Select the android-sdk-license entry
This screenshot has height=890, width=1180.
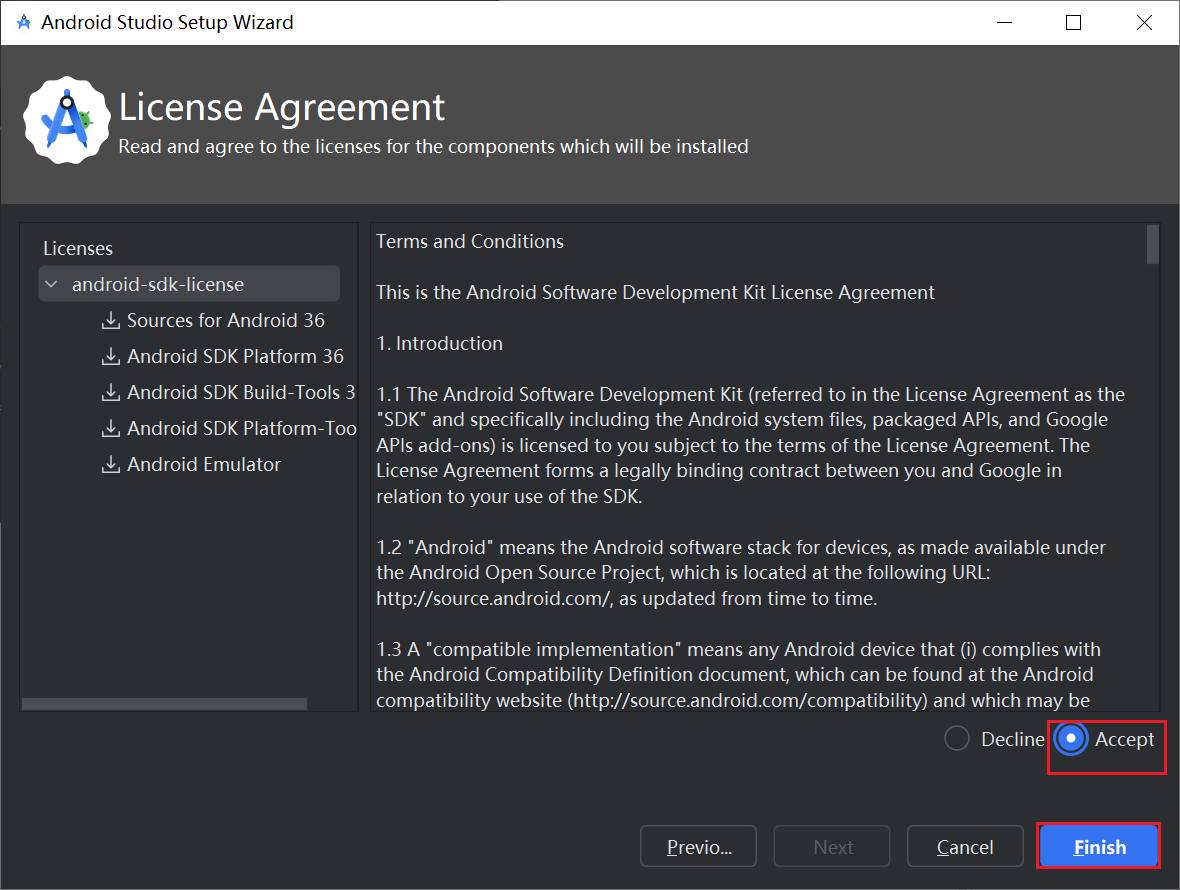click(x=158, y=285)
